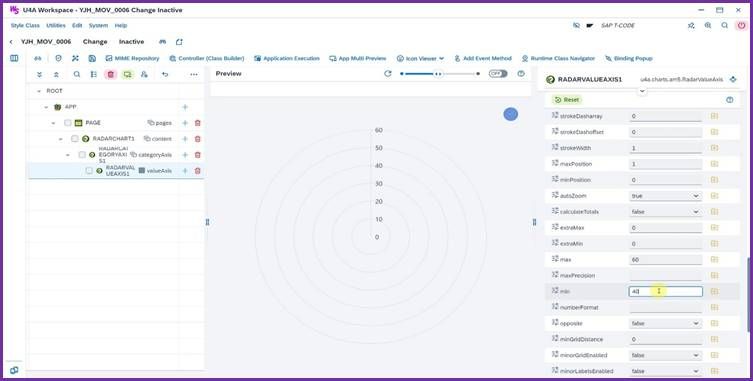Collapse the RADARCHART1 tree node
Viewport: 753px width, 381px height.
[x=61, y=139]
